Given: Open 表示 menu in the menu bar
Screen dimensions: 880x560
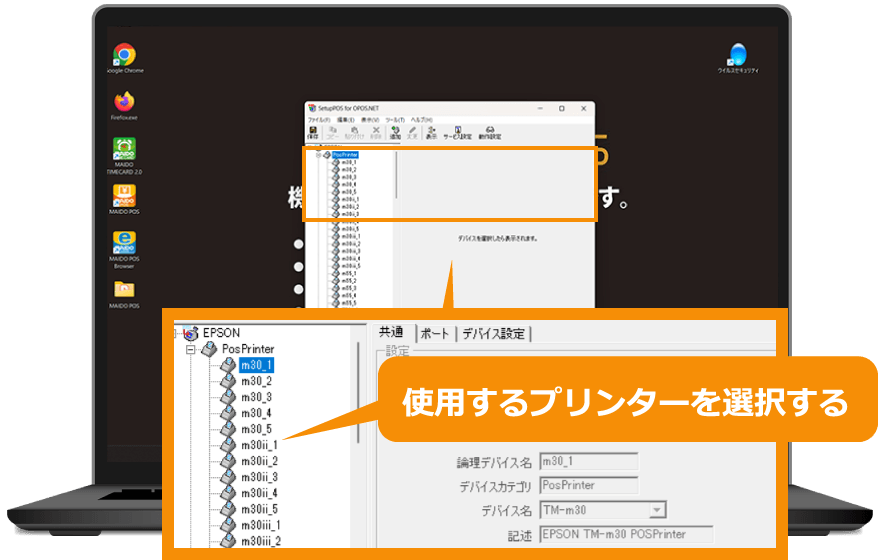Looking at the screenshot, I should [370, 120].
